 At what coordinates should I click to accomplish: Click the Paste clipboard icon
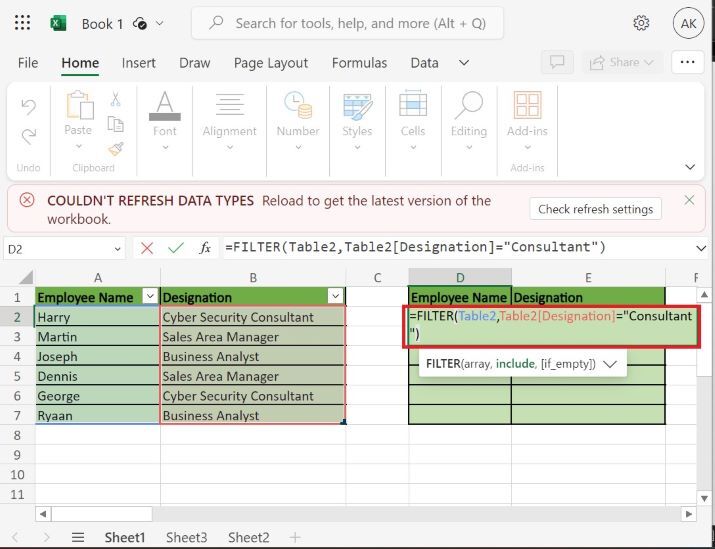79,105
